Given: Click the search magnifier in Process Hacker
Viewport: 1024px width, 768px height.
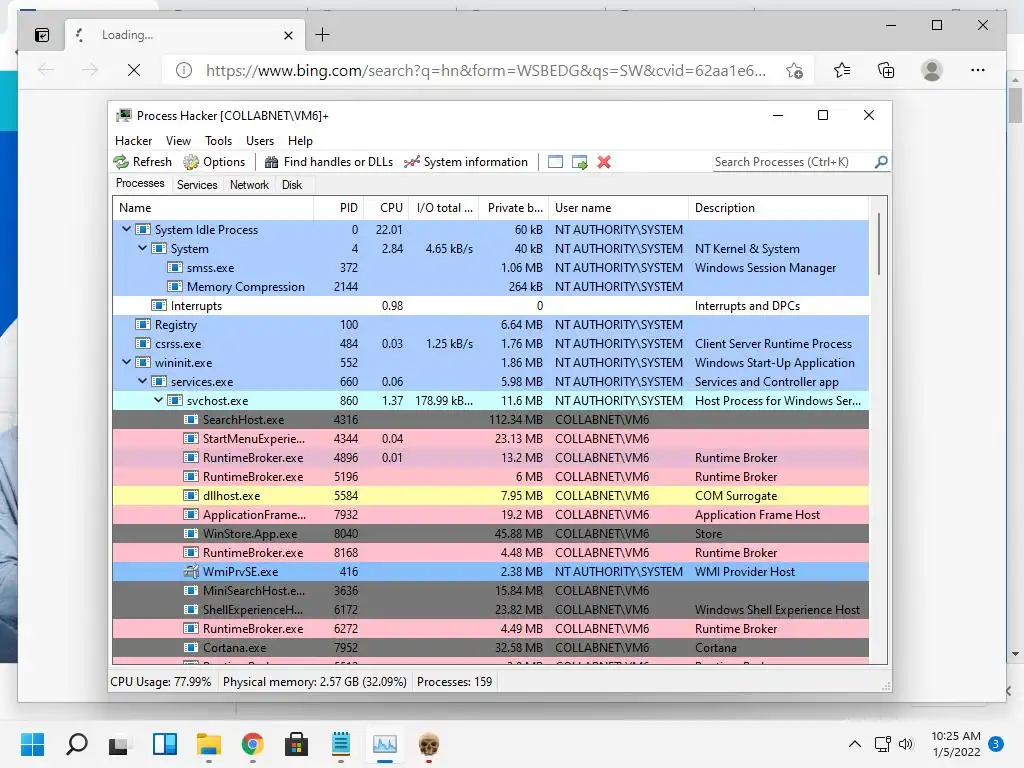Looking at the screenshot, I should pyautogui.click(x=881, y=161).
